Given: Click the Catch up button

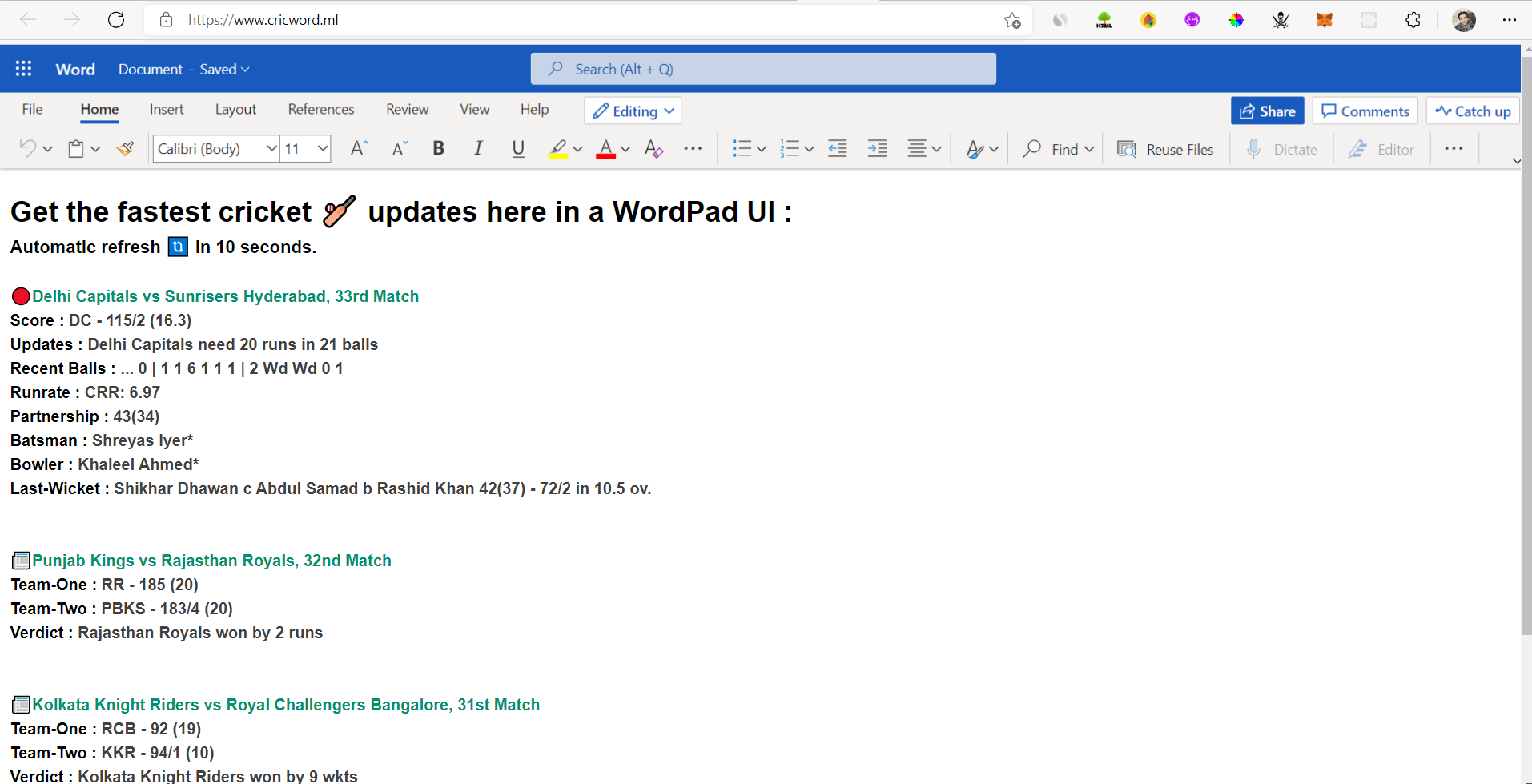Looking at the screenshot, I should coord(1474,111).
